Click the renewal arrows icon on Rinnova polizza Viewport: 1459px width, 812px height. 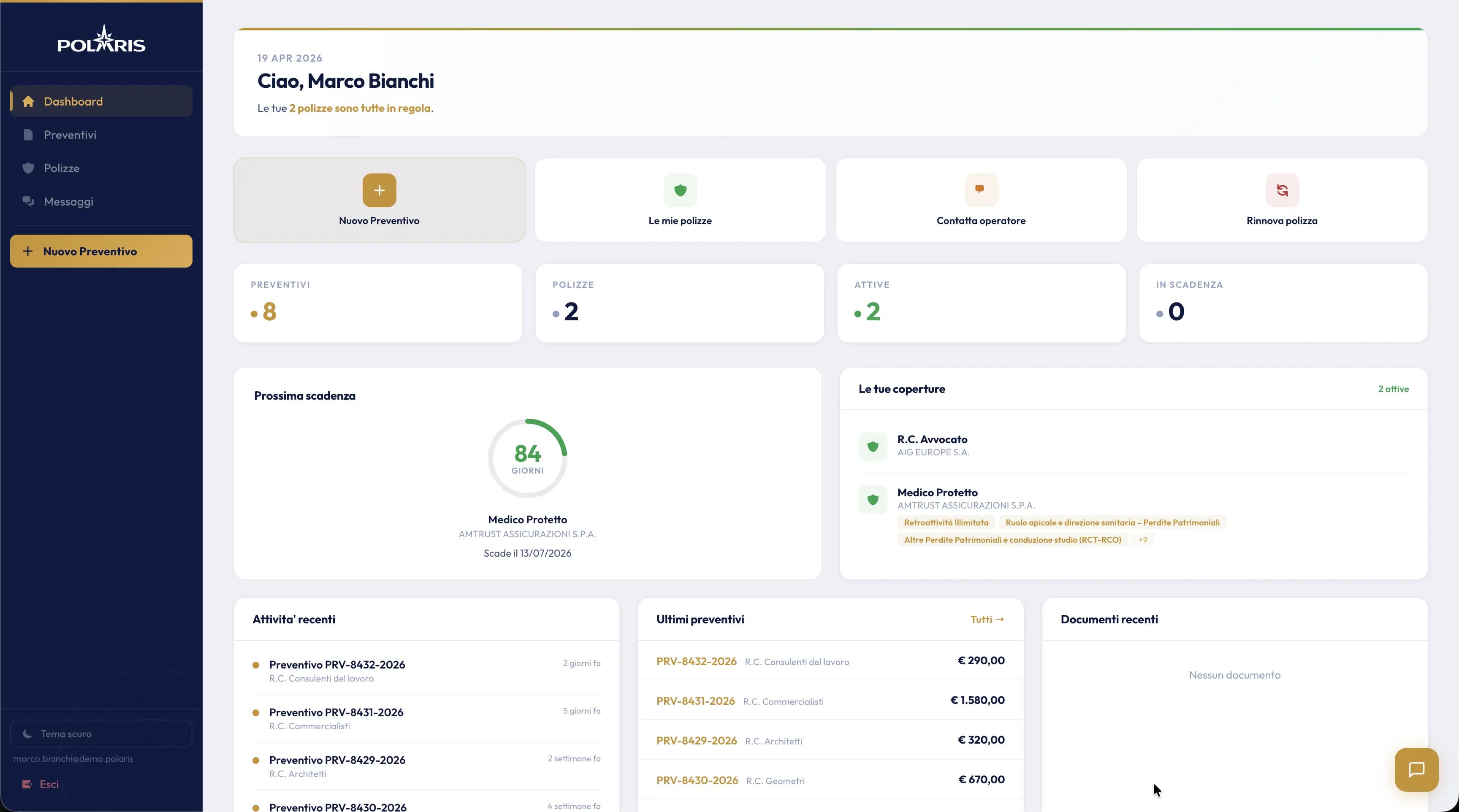(x=1282, y=190)
